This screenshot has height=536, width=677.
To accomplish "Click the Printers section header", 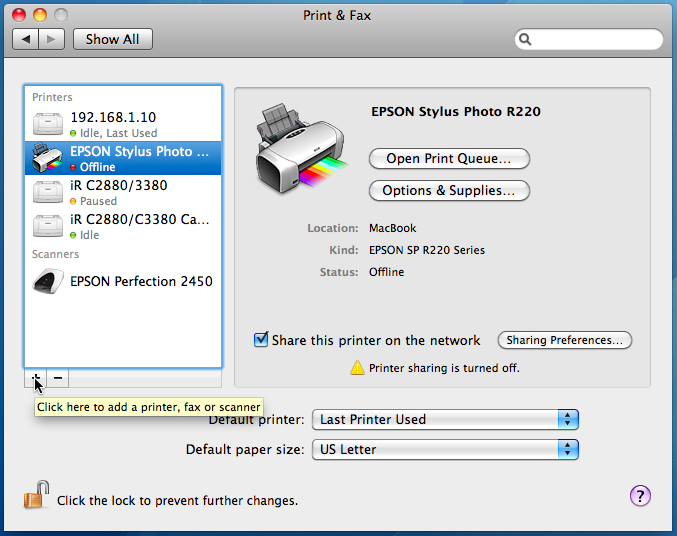I will click(x=52, y=97).
